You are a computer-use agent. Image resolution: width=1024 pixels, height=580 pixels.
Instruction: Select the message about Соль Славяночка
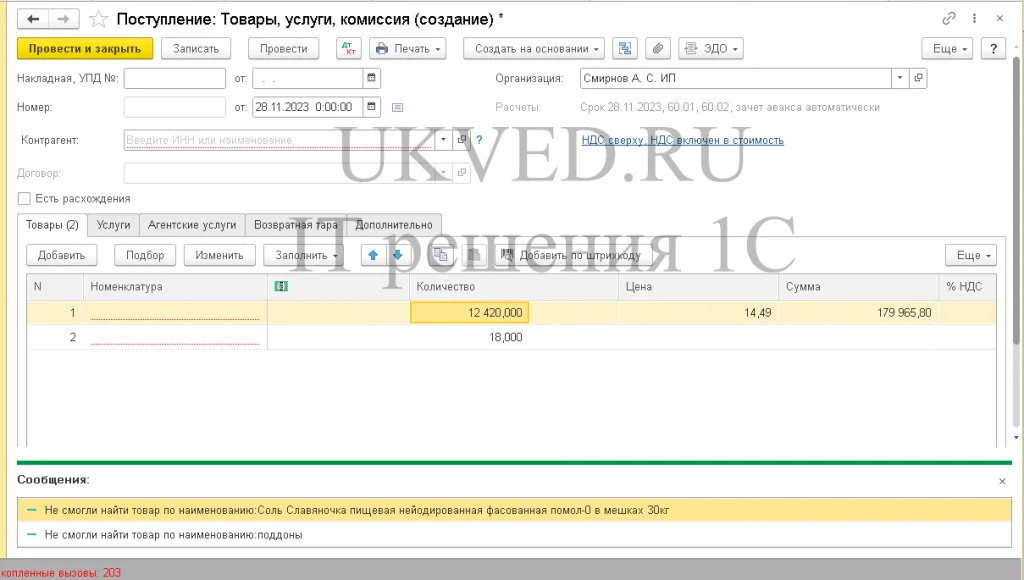click(x=515, y=510)
